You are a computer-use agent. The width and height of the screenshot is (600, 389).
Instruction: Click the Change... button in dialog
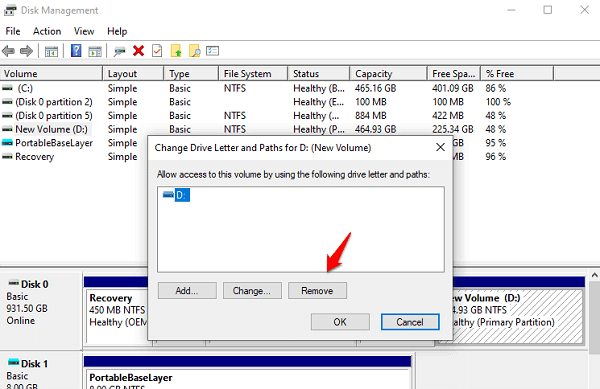click(252, 291)
